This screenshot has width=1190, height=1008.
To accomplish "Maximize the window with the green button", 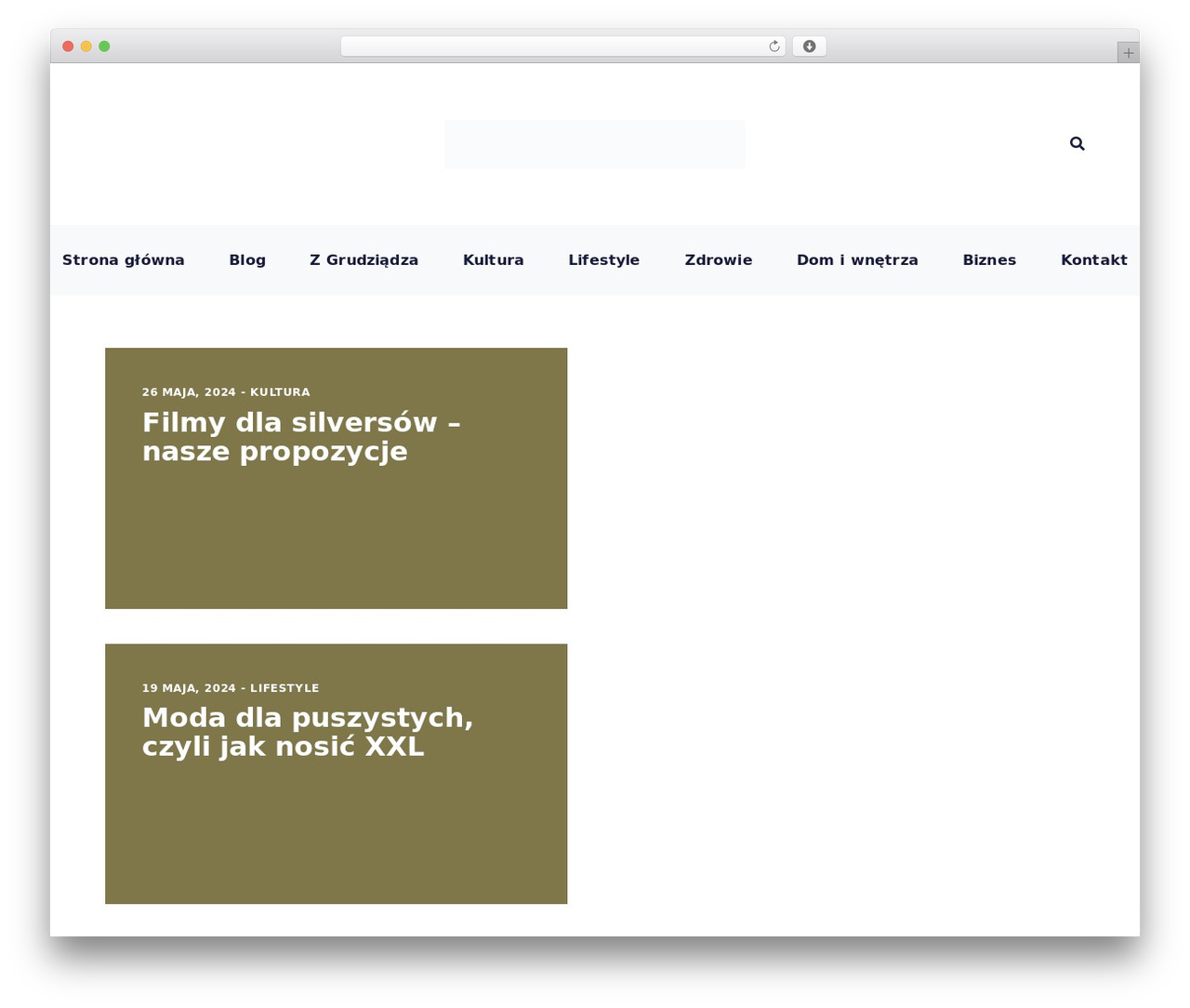I will click(104, 46).
